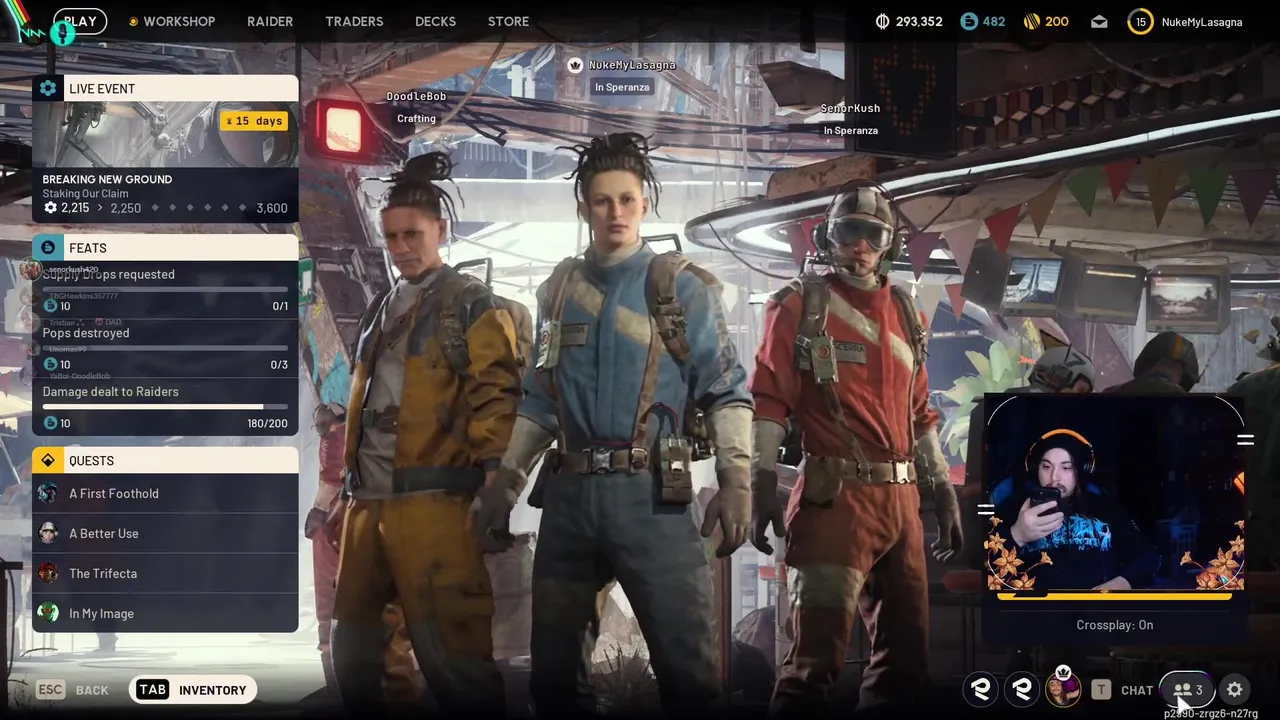
Task: Click the second party member logo icon
Action: (x=1022, y=689)
